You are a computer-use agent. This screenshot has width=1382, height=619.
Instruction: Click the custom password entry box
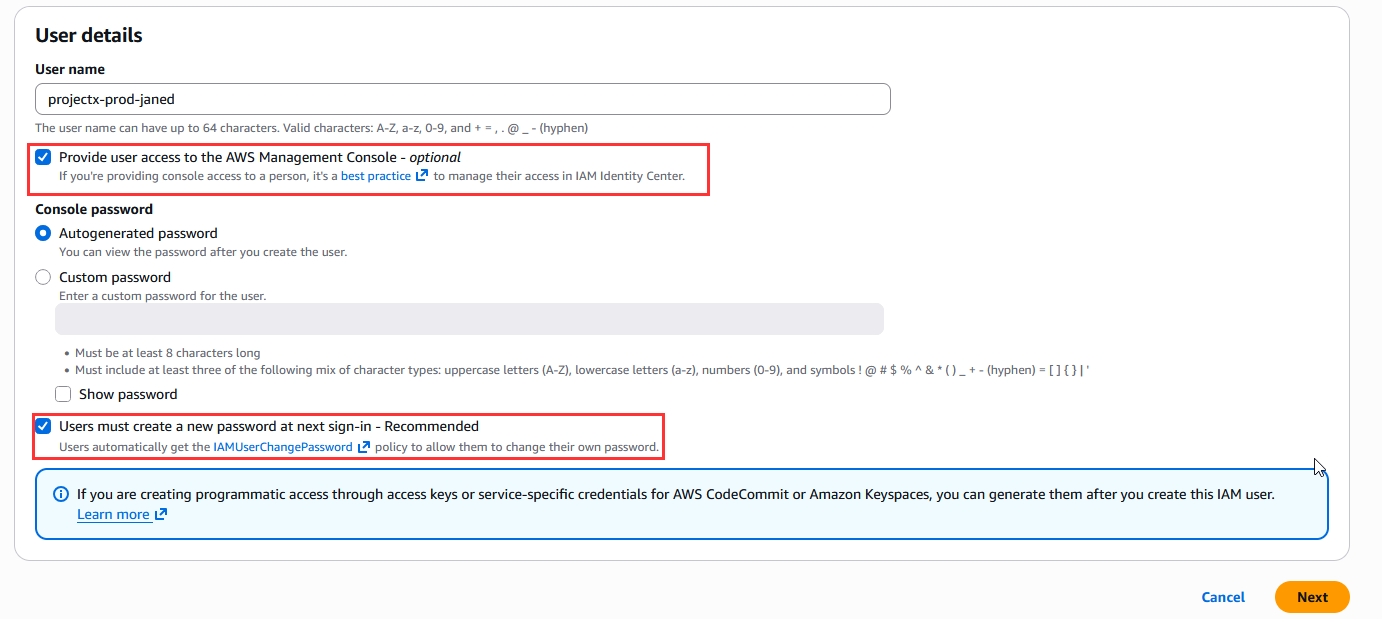pos(469,319)
